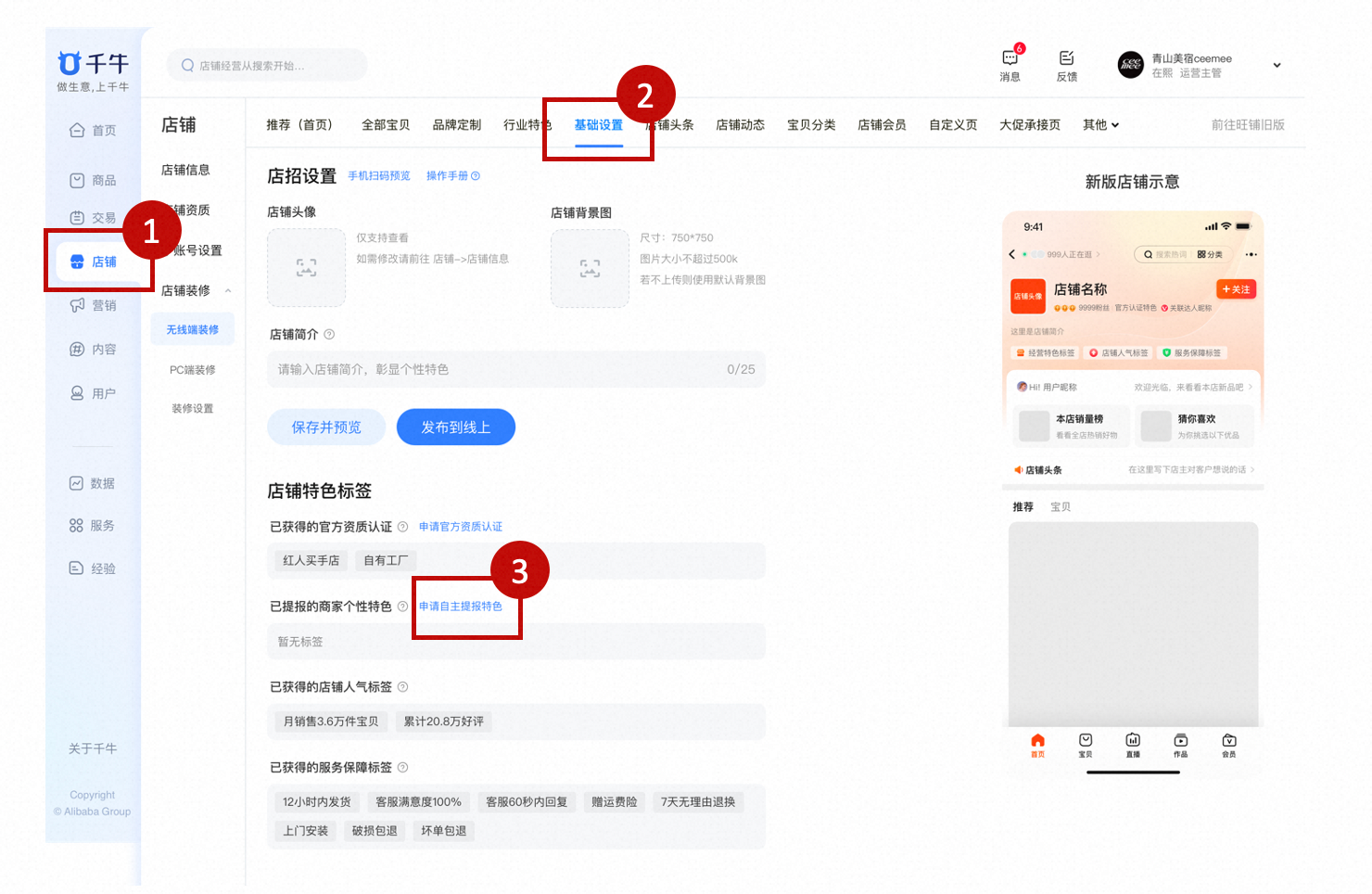This screenshot has width=1372, height=894.
Task: Tap the preview phone's 会员 member icon
Action: 1228,745
